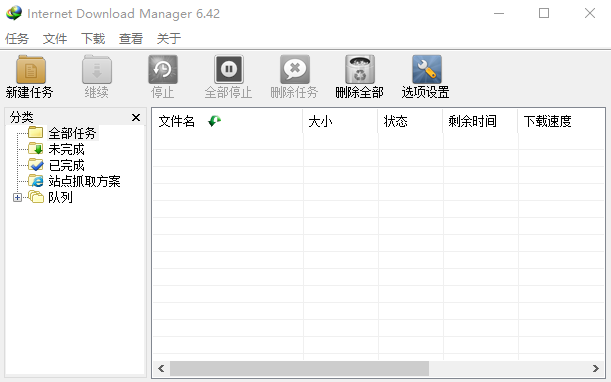Click the 已完成 folder icon with checkmark
This screenshot has width=611, height=382.
click(x=35, y=164)
